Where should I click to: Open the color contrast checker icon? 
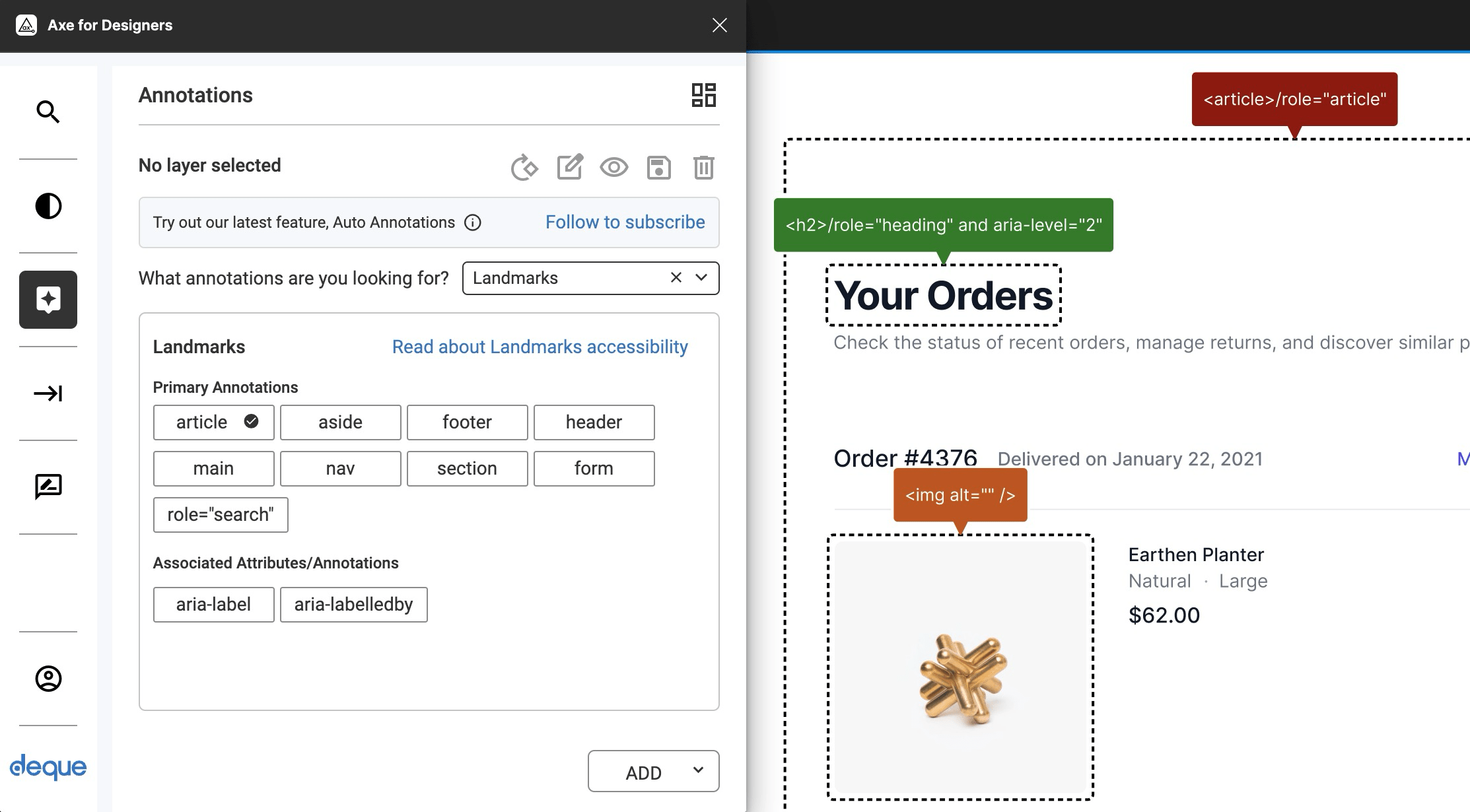tap(48, 206)
